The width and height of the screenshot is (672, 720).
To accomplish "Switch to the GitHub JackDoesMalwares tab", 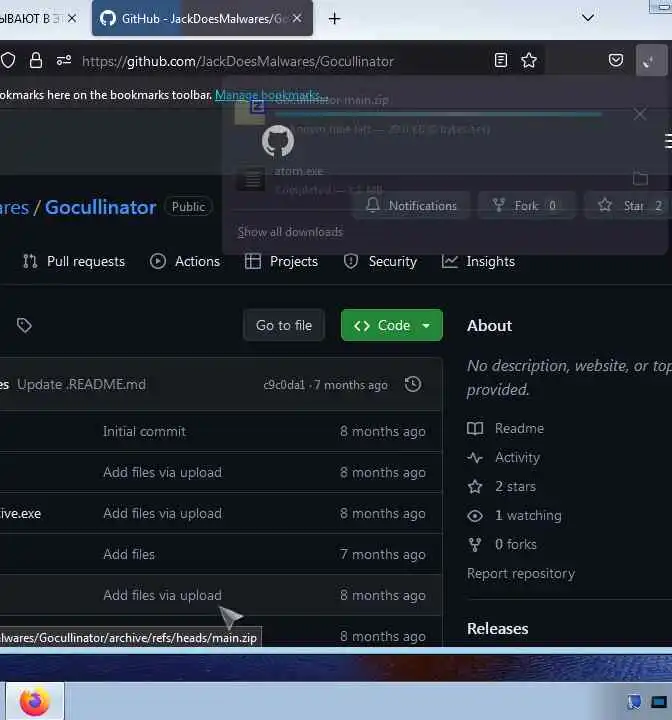I will tap(202, 18).
